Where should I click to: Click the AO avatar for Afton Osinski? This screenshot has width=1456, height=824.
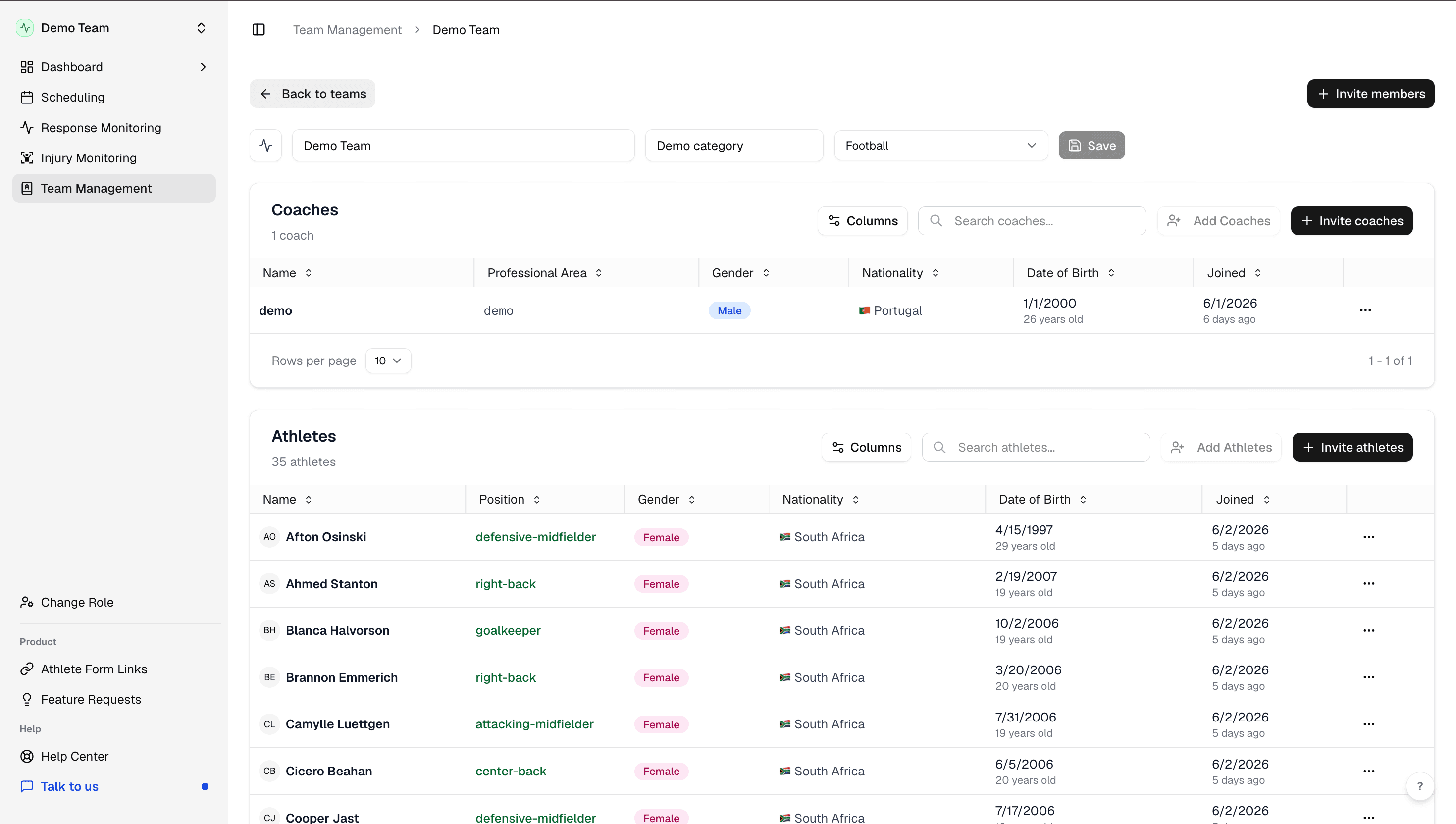coord(269,537)
